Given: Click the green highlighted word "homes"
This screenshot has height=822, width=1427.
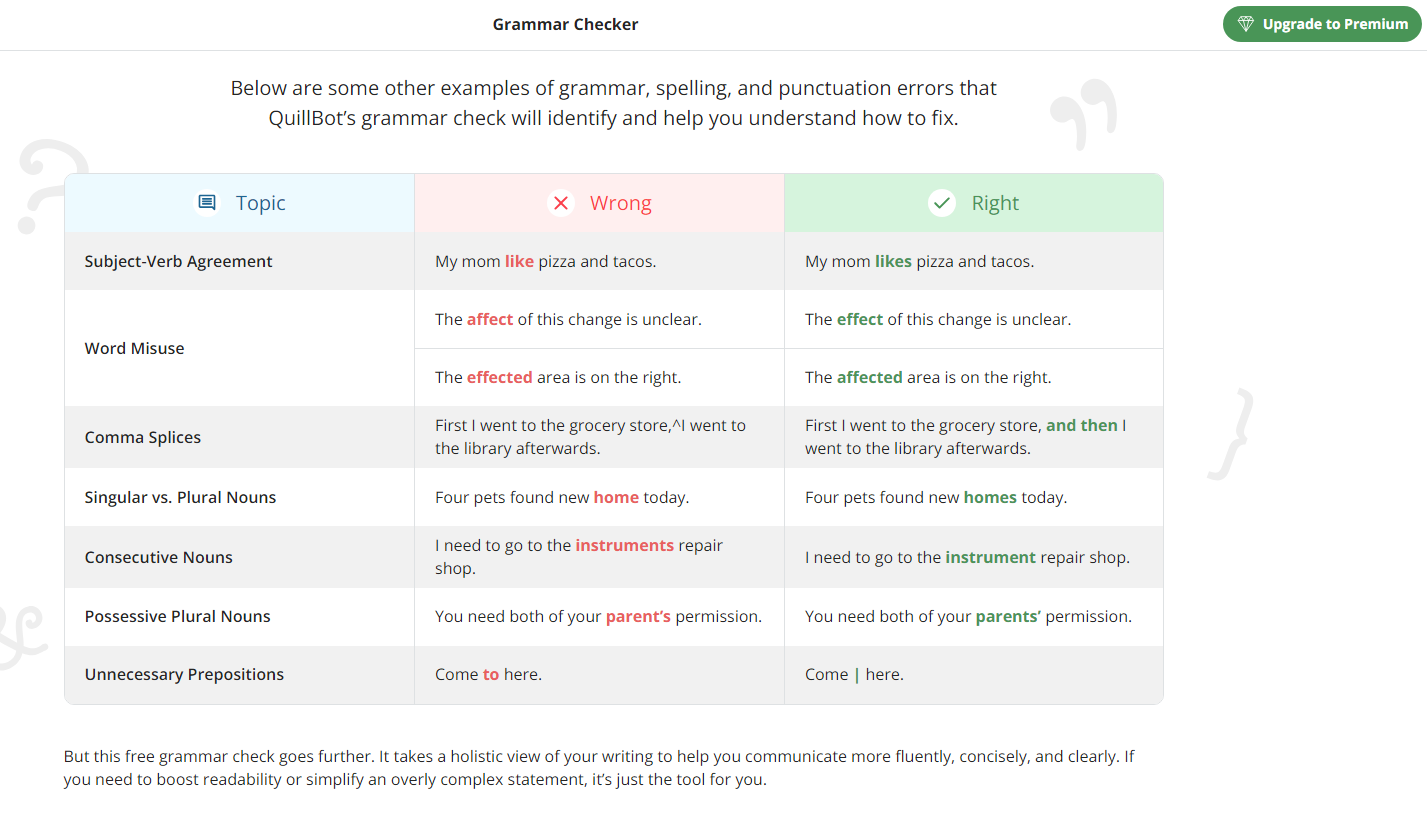Looking at the screenshot, I should (990, 497).
